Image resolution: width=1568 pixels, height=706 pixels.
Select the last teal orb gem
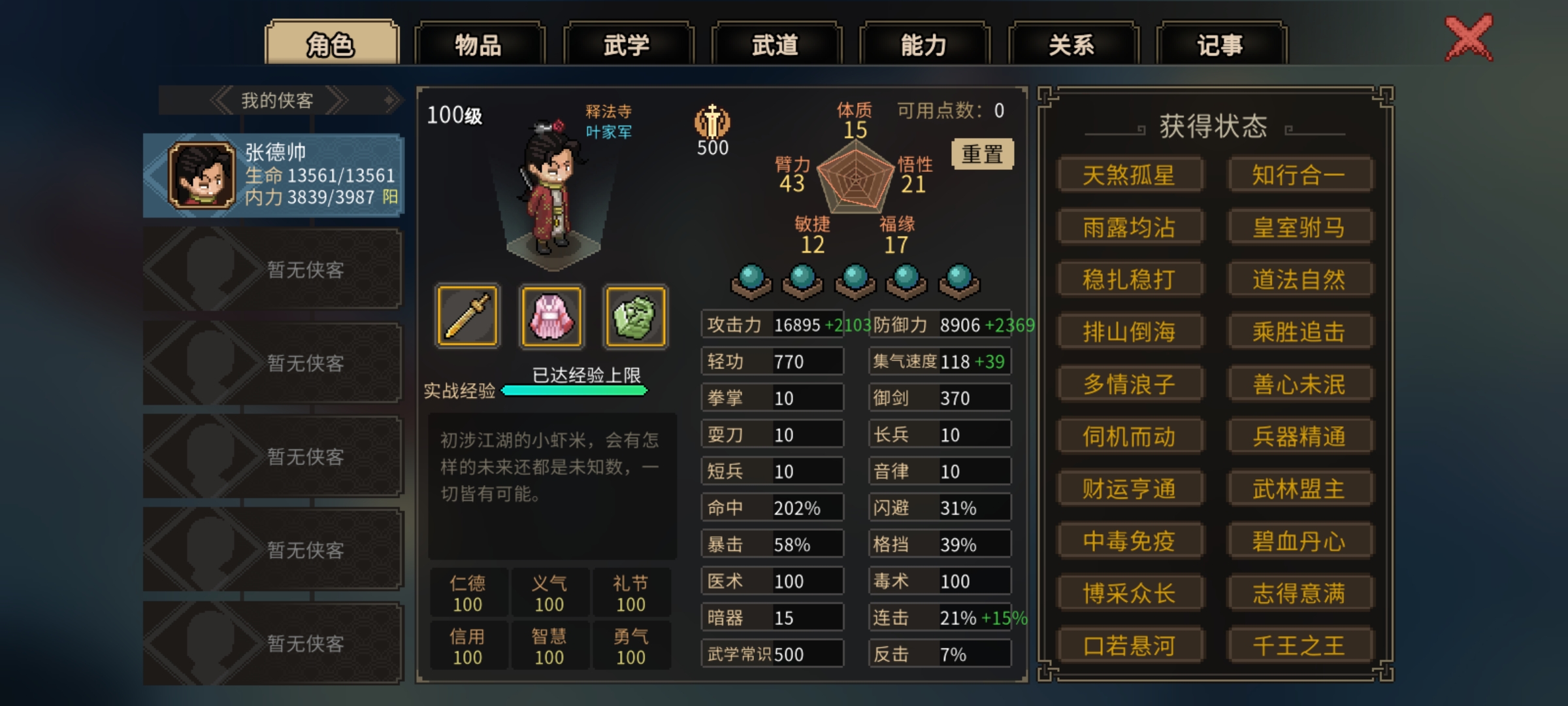point(959,281)
